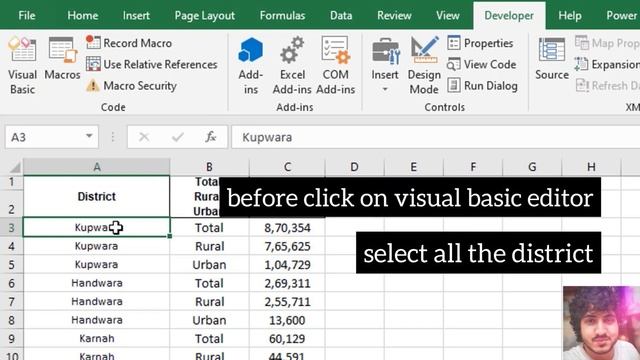Open control Properties
This screenshot has height=360, width=640.
point(480,43)
